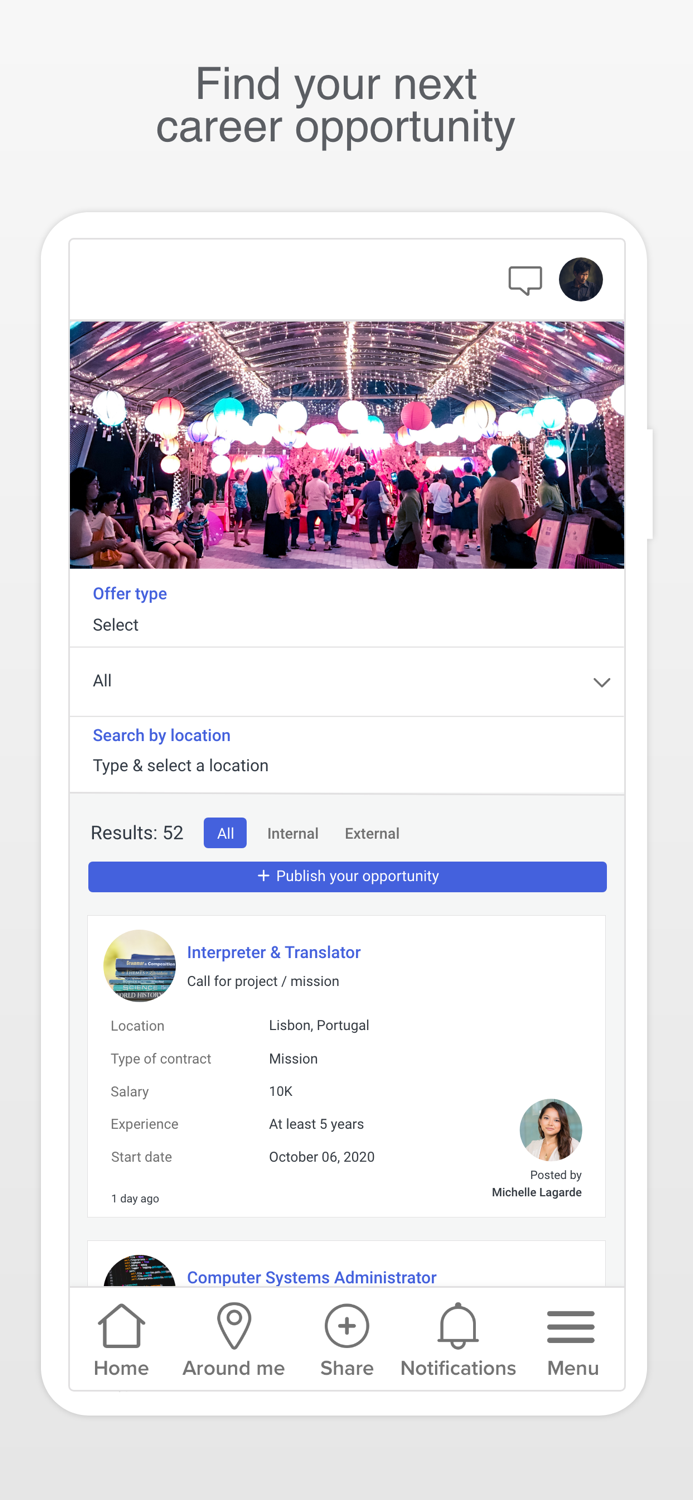The width and height of the screenshot is (693, 1500).
Task: Switch to the All results tab
Action: pos(224,832)
